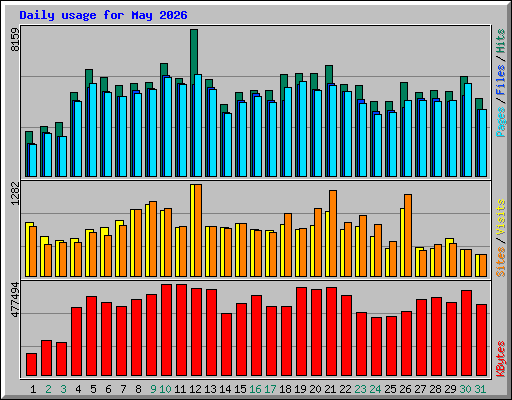Select day 21 on the x-axis
This screenshot has height=400, width=512.
click(x=330, y=389)
